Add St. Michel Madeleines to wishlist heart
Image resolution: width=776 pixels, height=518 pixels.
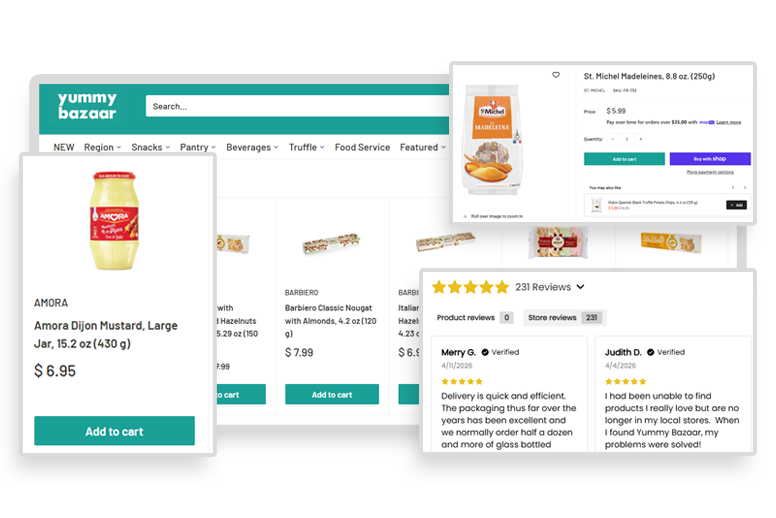(x=556, y=75)
